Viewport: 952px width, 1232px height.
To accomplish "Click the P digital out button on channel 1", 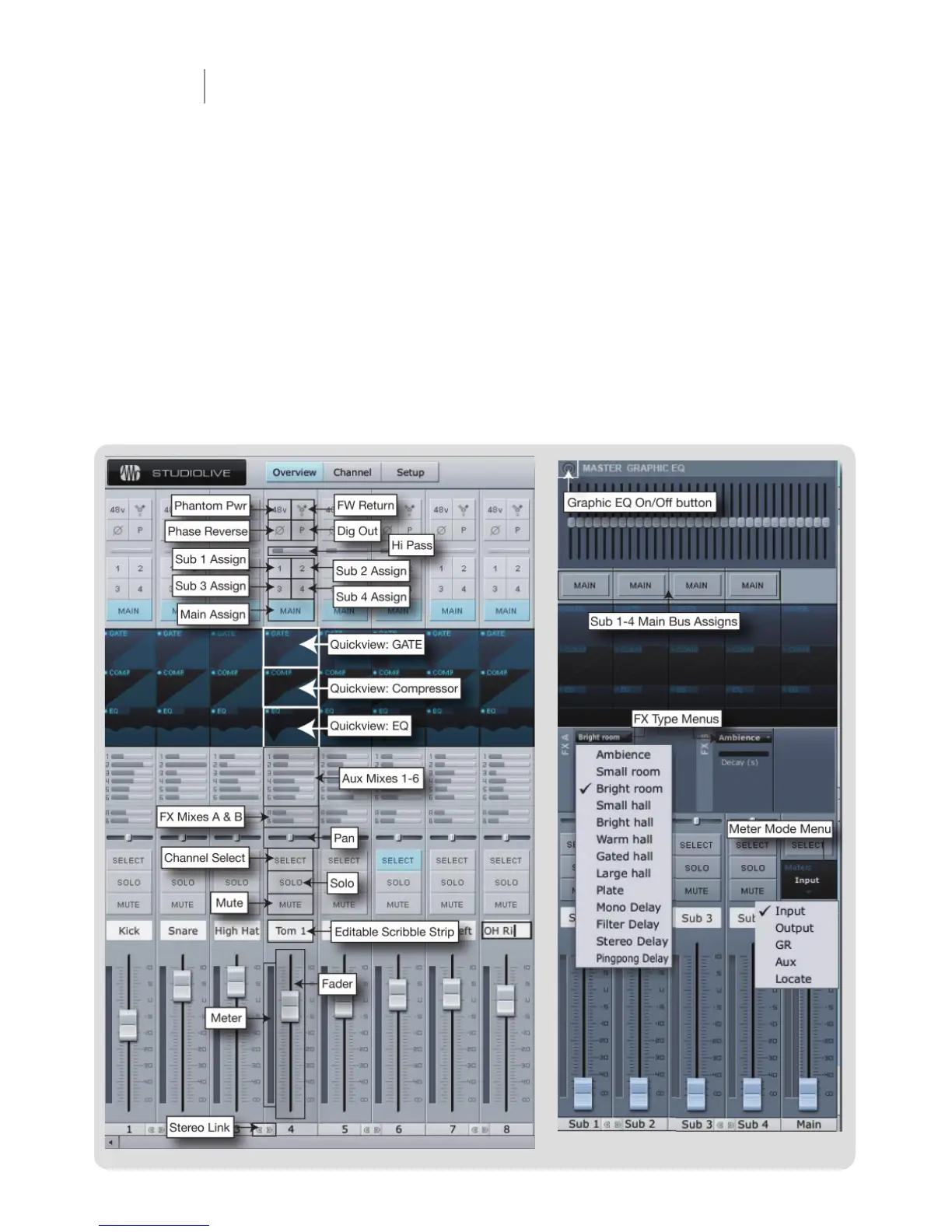I will (140, 530).
